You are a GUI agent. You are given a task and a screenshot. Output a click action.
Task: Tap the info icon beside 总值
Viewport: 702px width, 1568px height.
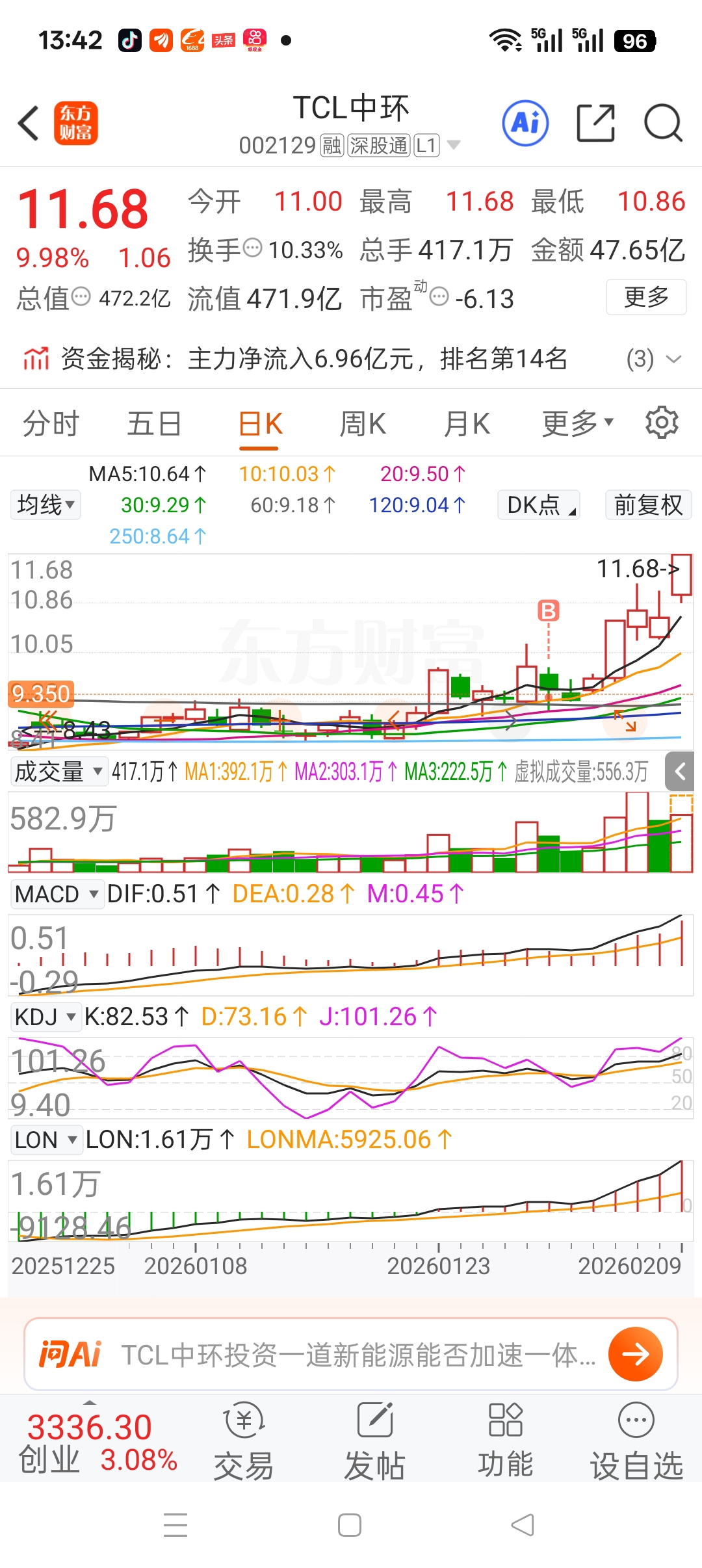[81, 297]
